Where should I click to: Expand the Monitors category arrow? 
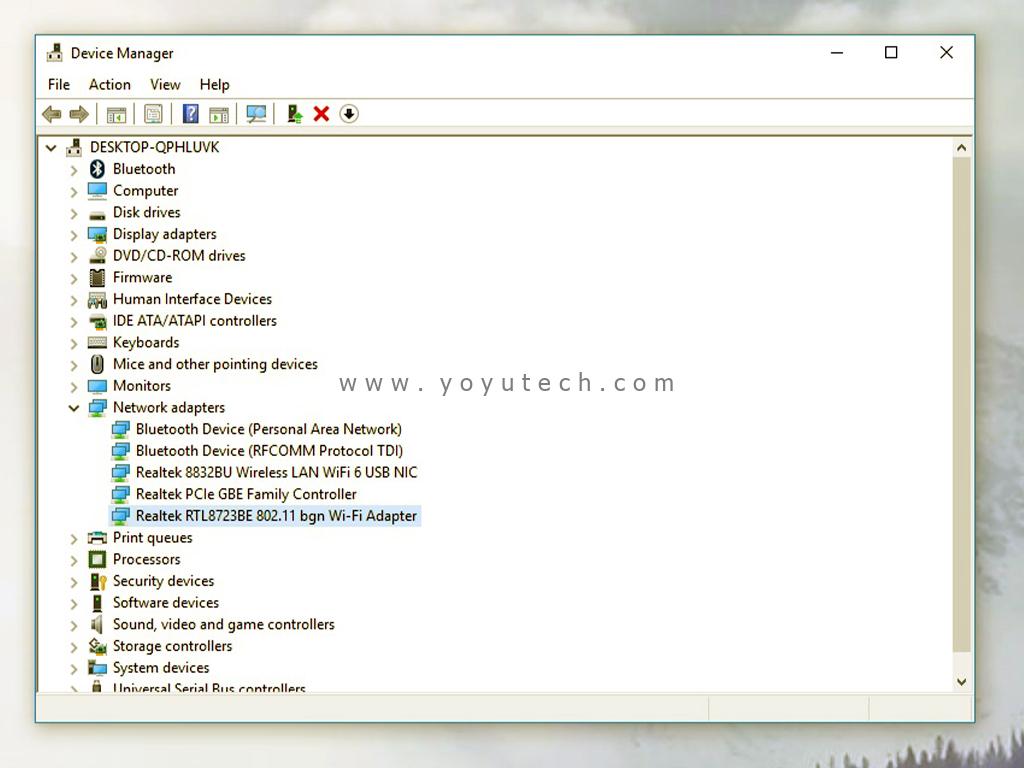(x=74, y=387)
